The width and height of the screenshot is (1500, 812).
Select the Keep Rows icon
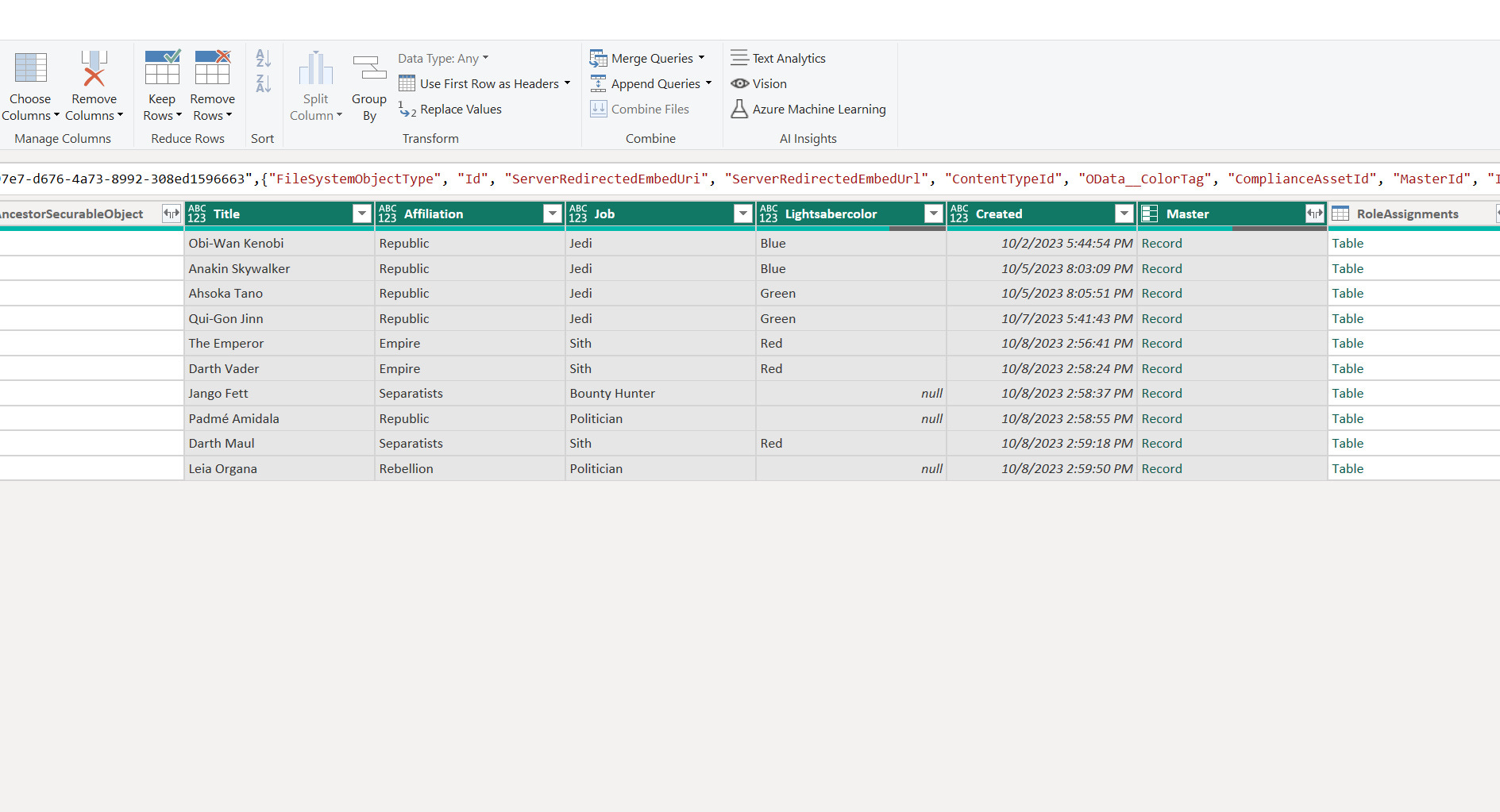[x=162, y=67]
